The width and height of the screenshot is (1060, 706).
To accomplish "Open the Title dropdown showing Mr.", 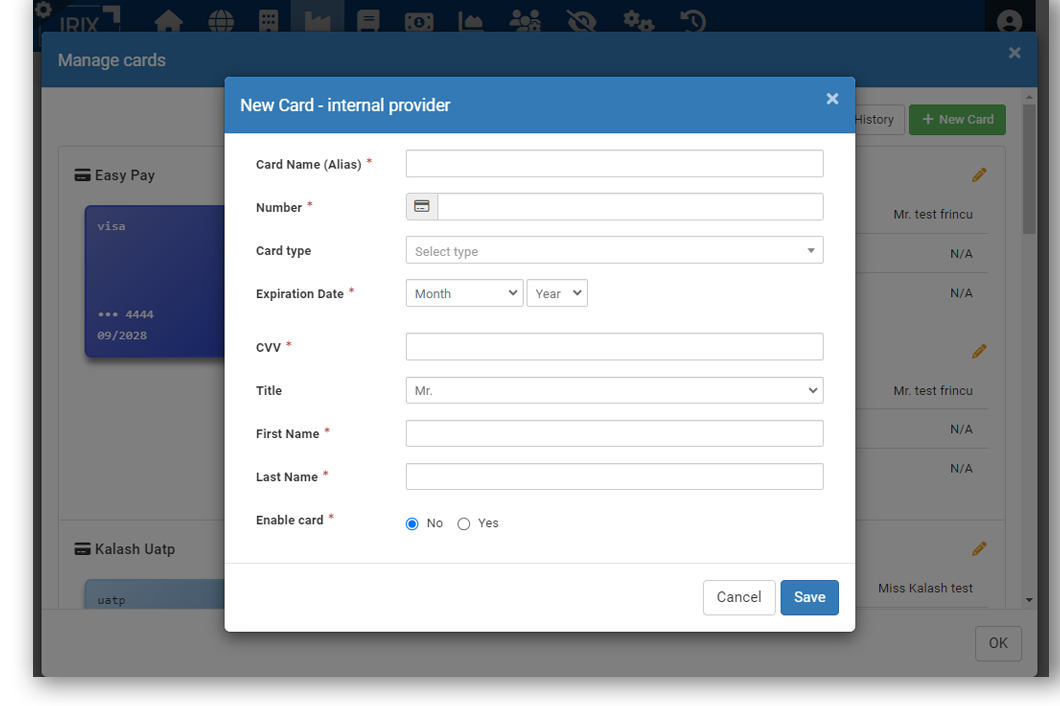I will click(614, 390).
